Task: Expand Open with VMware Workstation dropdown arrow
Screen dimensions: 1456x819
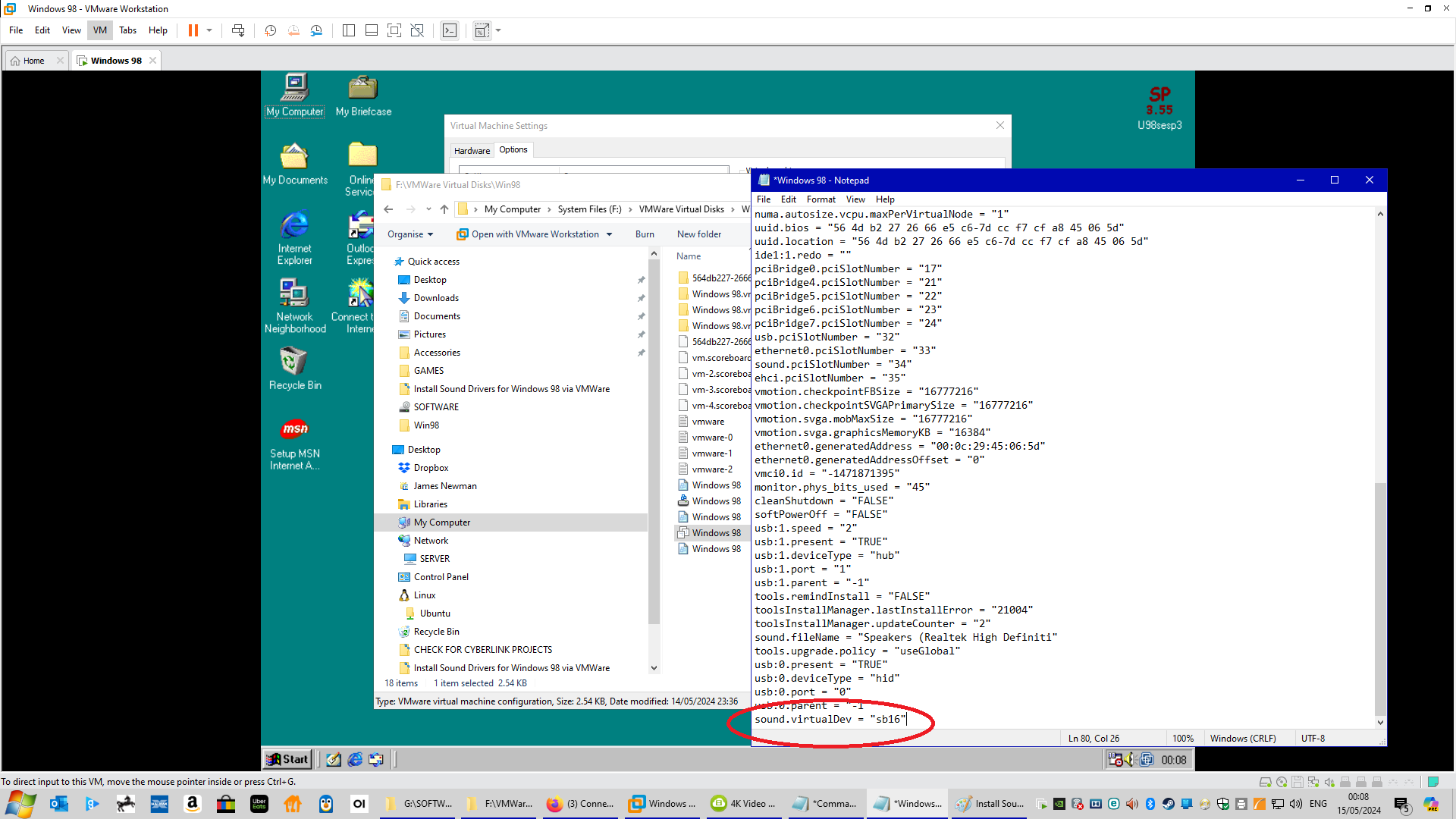Action: point(609,234)
